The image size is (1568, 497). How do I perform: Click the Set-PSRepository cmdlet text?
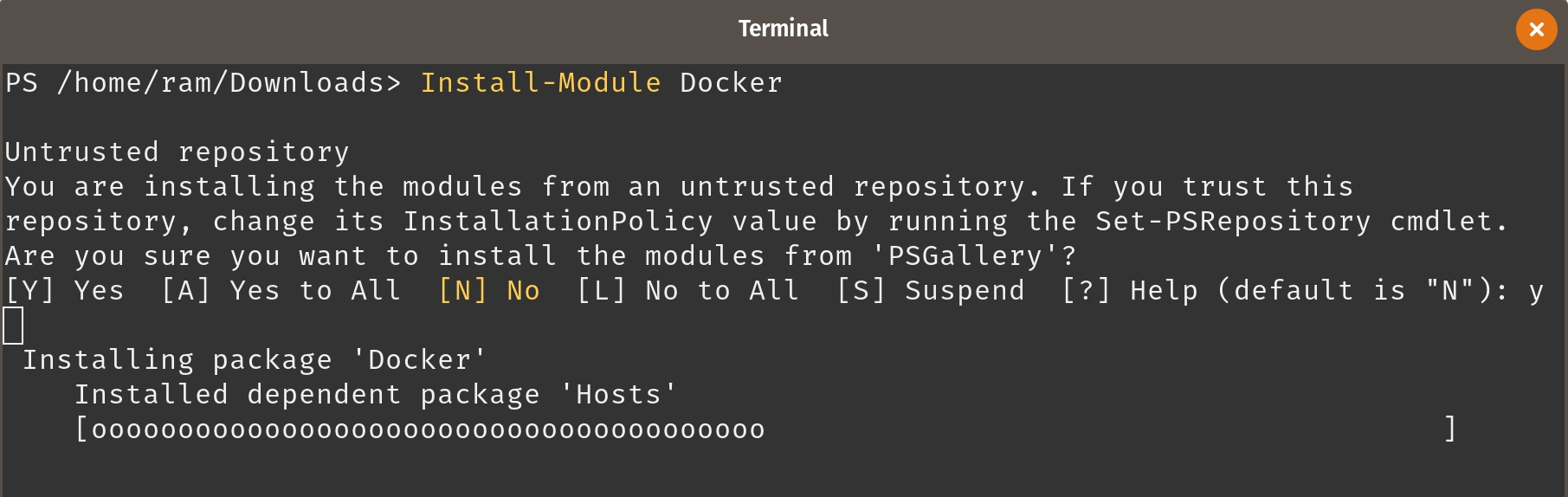click(x=1234, y=222)
